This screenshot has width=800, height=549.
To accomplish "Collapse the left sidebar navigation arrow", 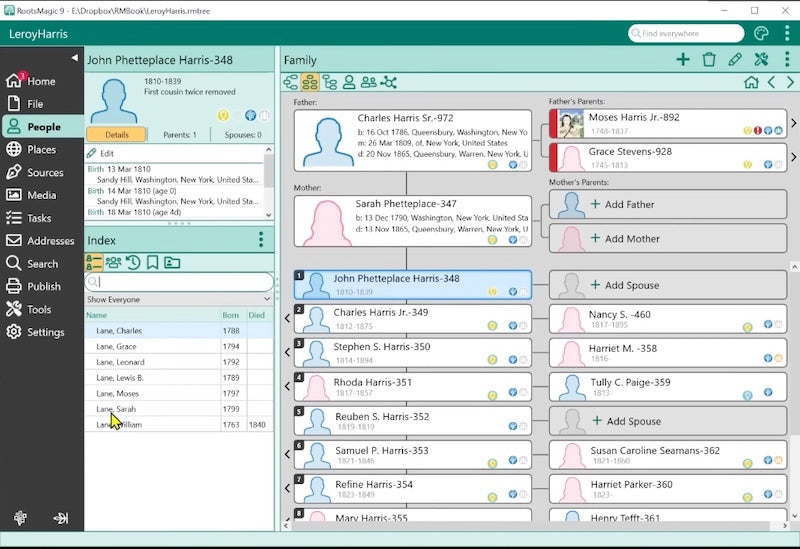I will (x=75, y=58).
